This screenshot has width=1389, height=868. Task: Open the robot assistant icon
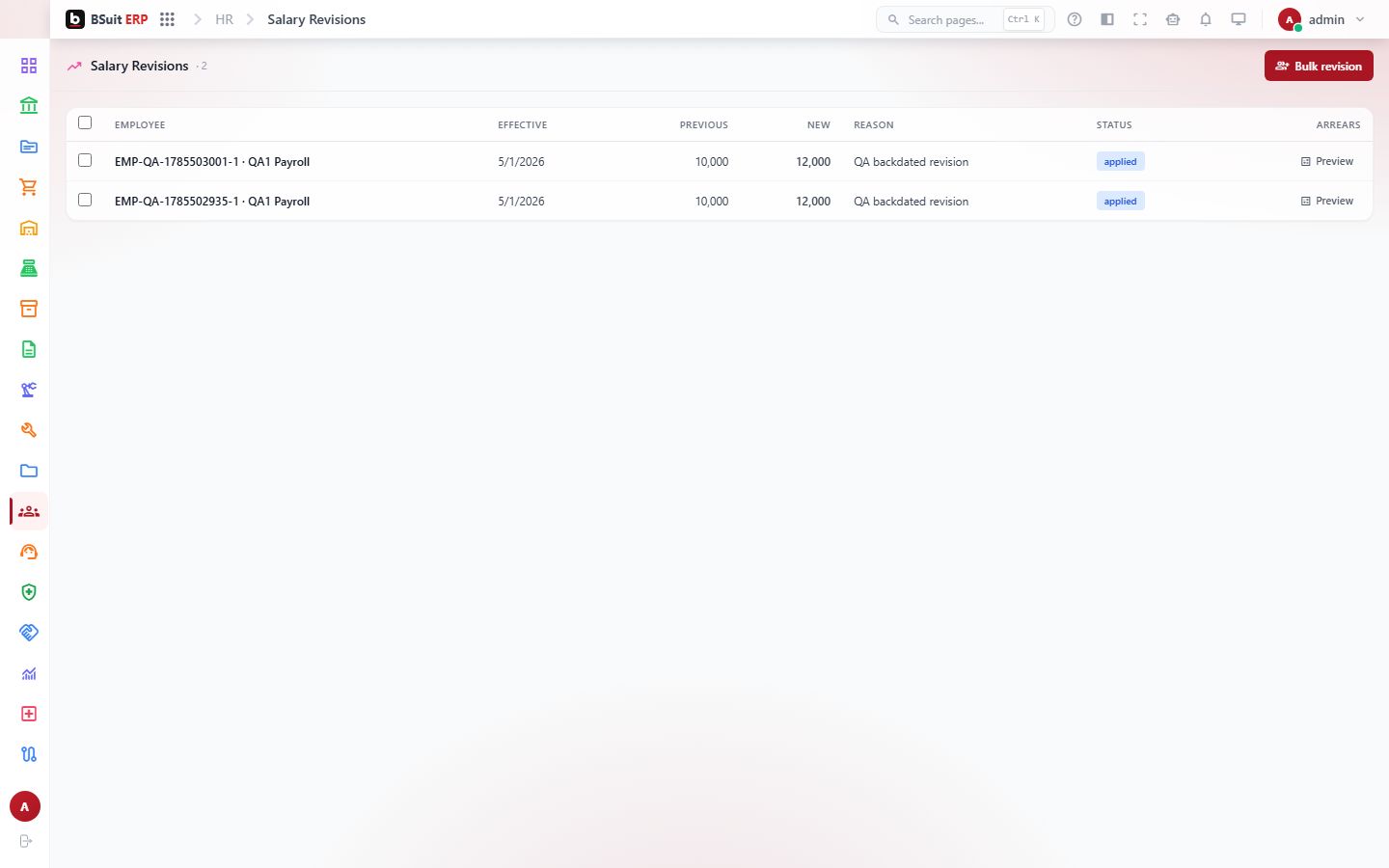coord(1173,19)
